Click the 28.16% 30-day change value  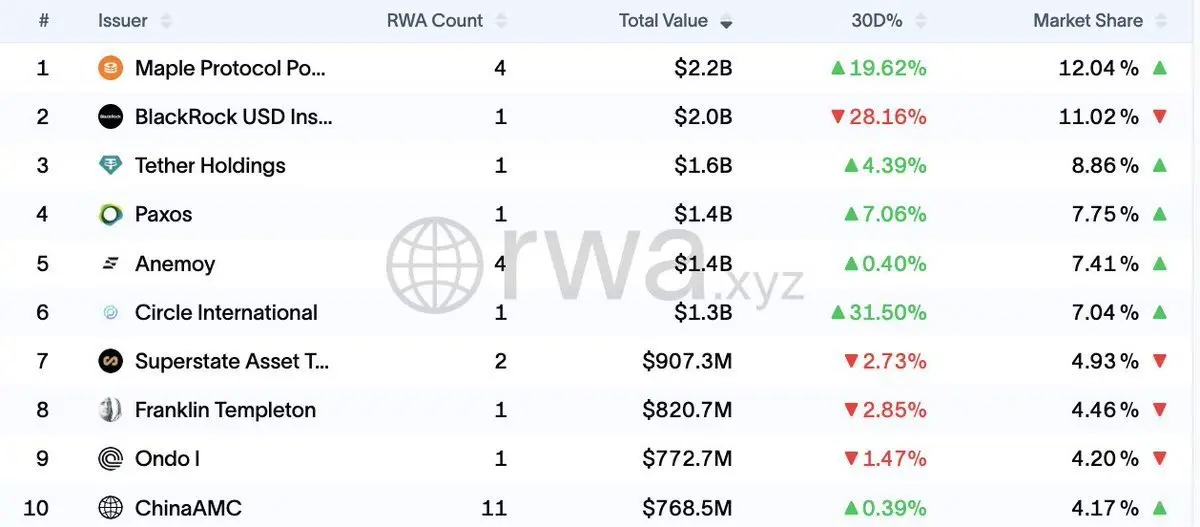(888, 117)
